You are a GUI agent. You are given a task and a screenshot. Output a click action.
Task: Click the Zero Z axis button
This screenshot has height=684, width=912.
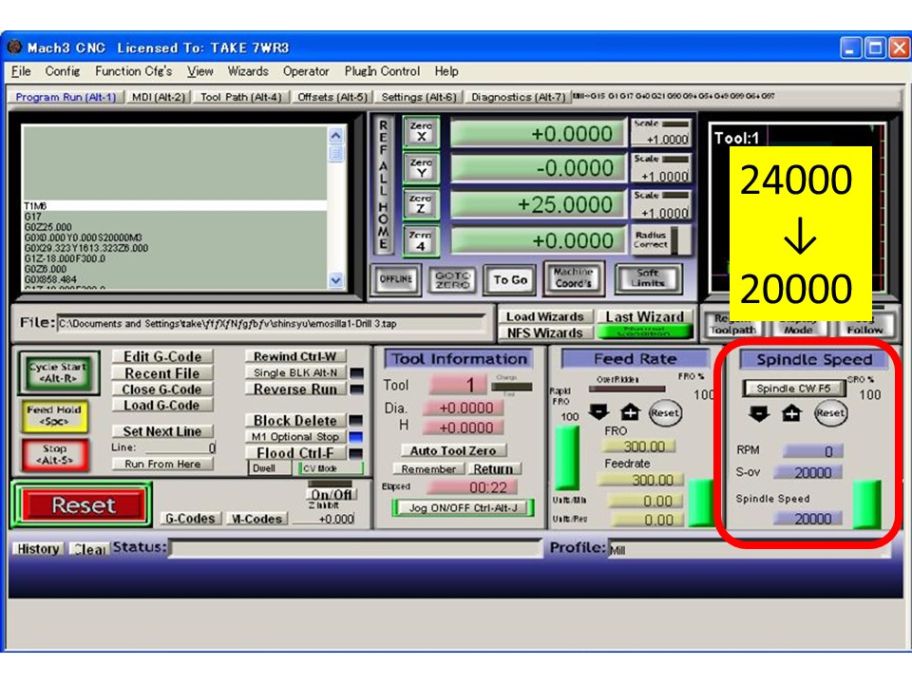[421, 204]
